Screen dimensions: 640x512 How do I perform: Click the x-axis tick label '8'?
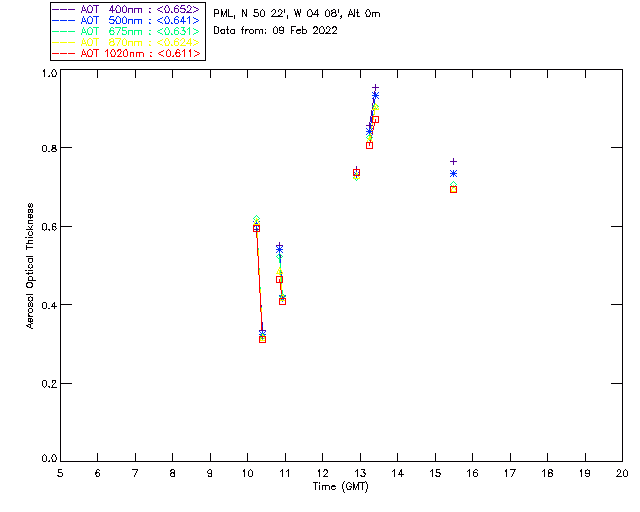[x=173, y=473]
